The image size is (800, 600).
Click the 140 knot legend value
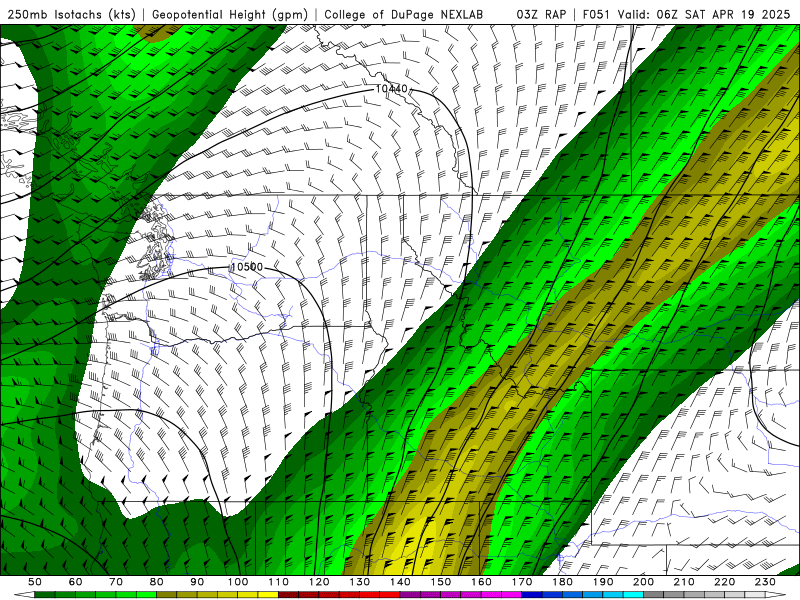[400, 582]
